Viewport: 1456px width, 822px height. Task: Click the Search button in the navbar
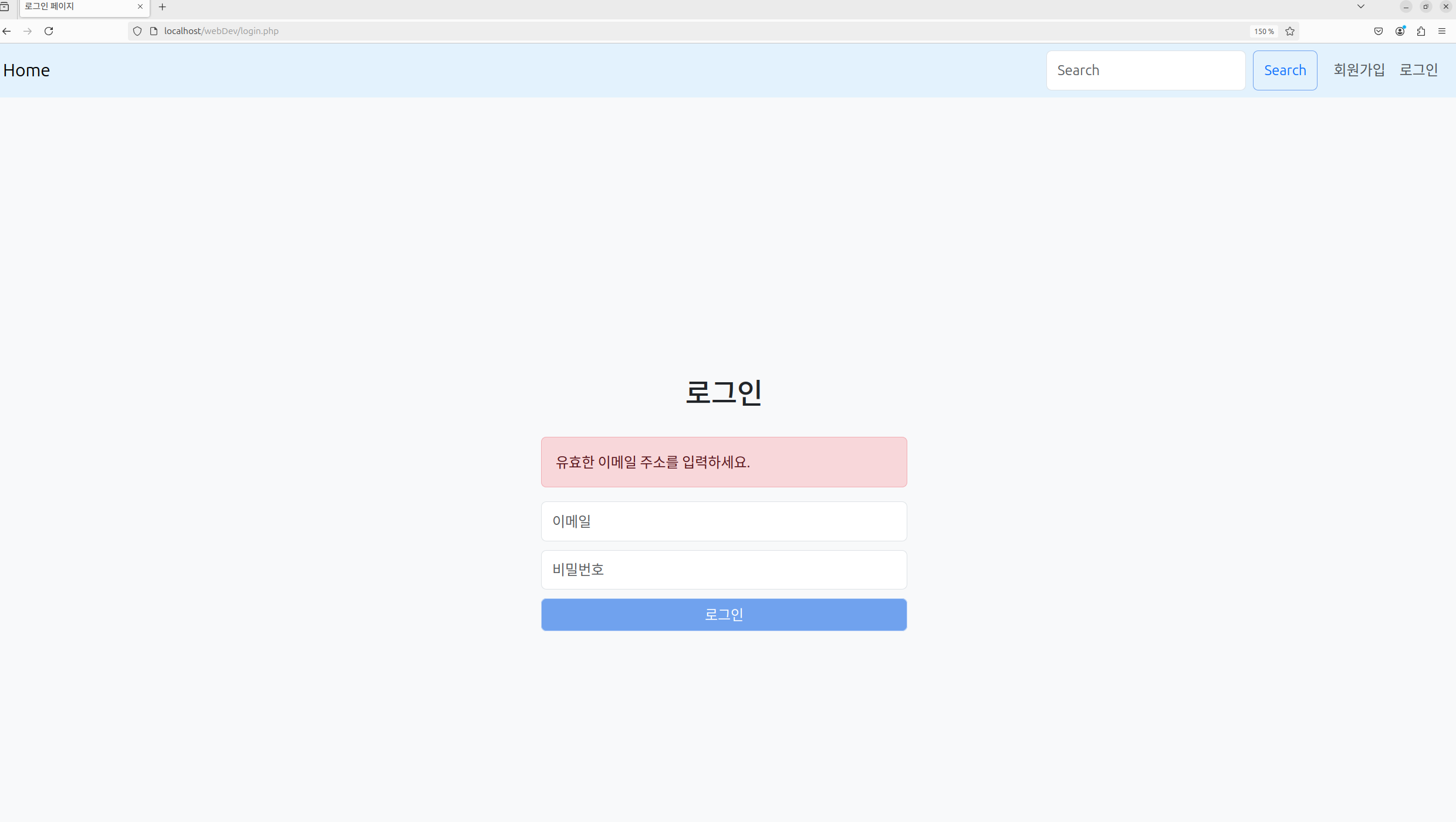pyautogui.click(x=1285, y=69)
